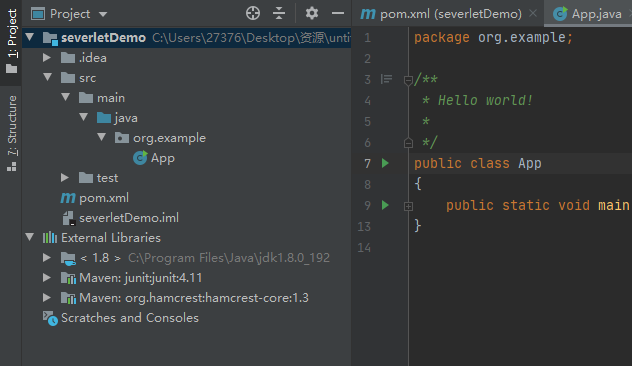Click the .idea folder icon
The height and width of the screenshot is (366, 632).
tap(68, 58)
